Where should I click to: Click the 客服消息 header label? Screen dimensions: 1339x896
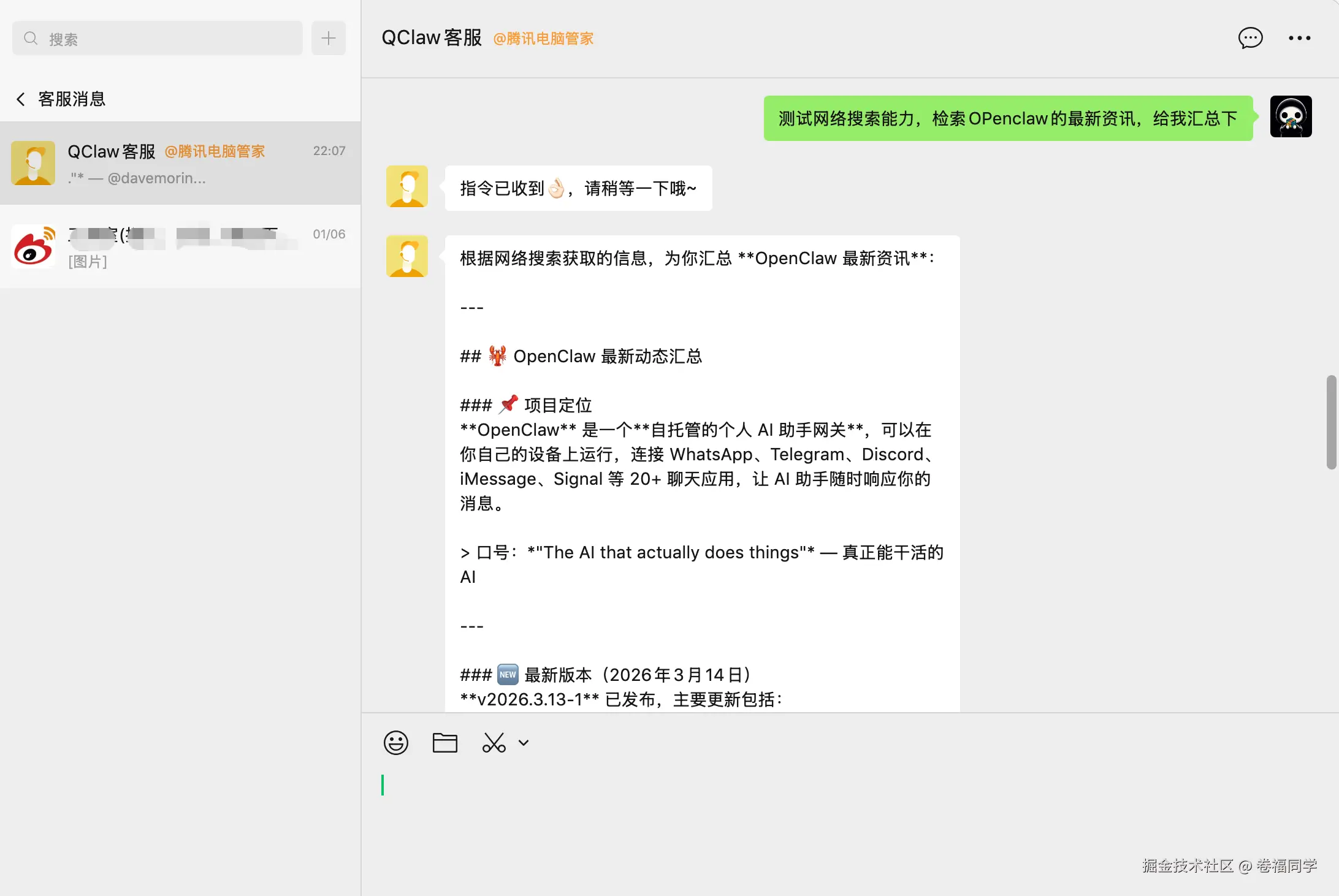click(x=72, y=99)
